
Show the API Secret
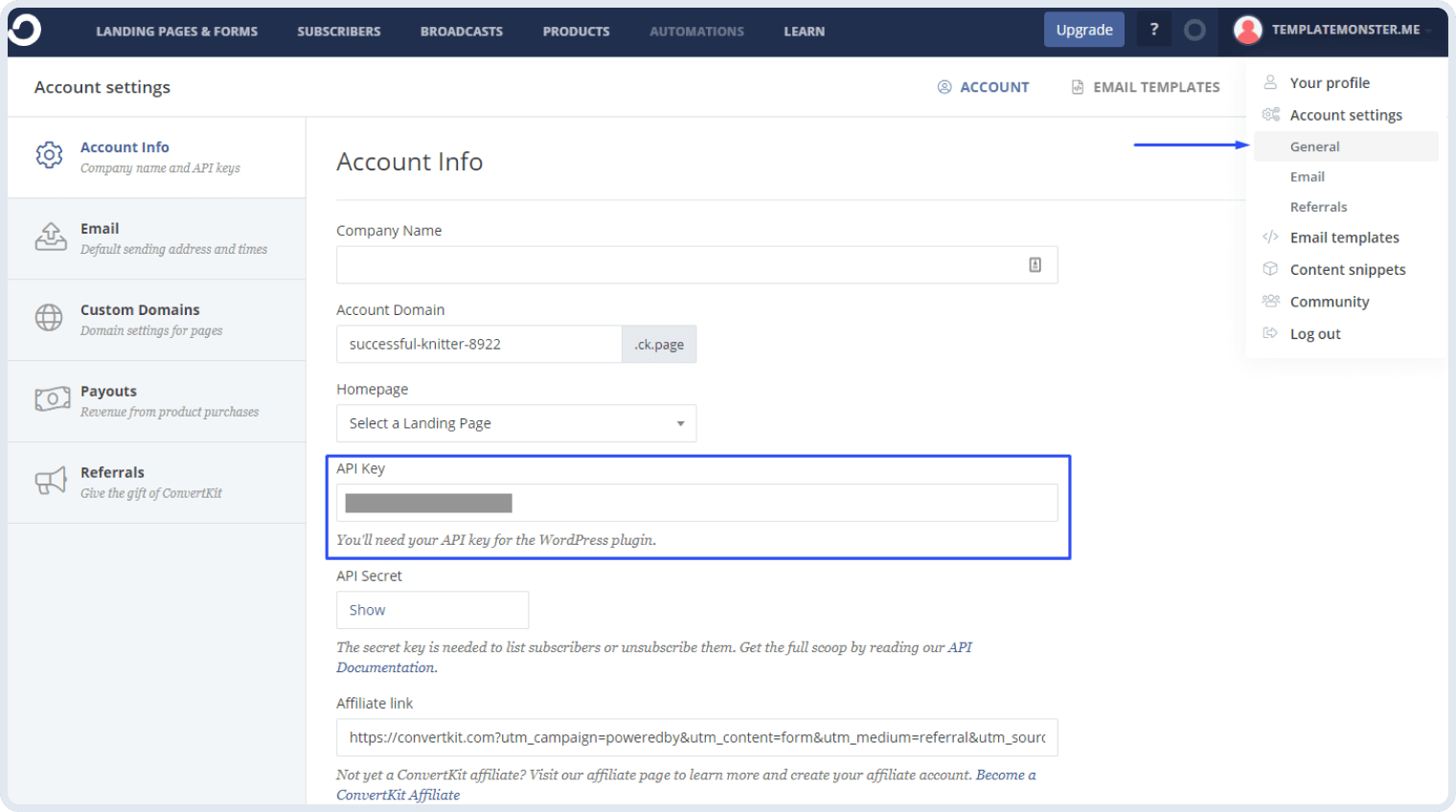pyautogui.click(x=432, y=609)
